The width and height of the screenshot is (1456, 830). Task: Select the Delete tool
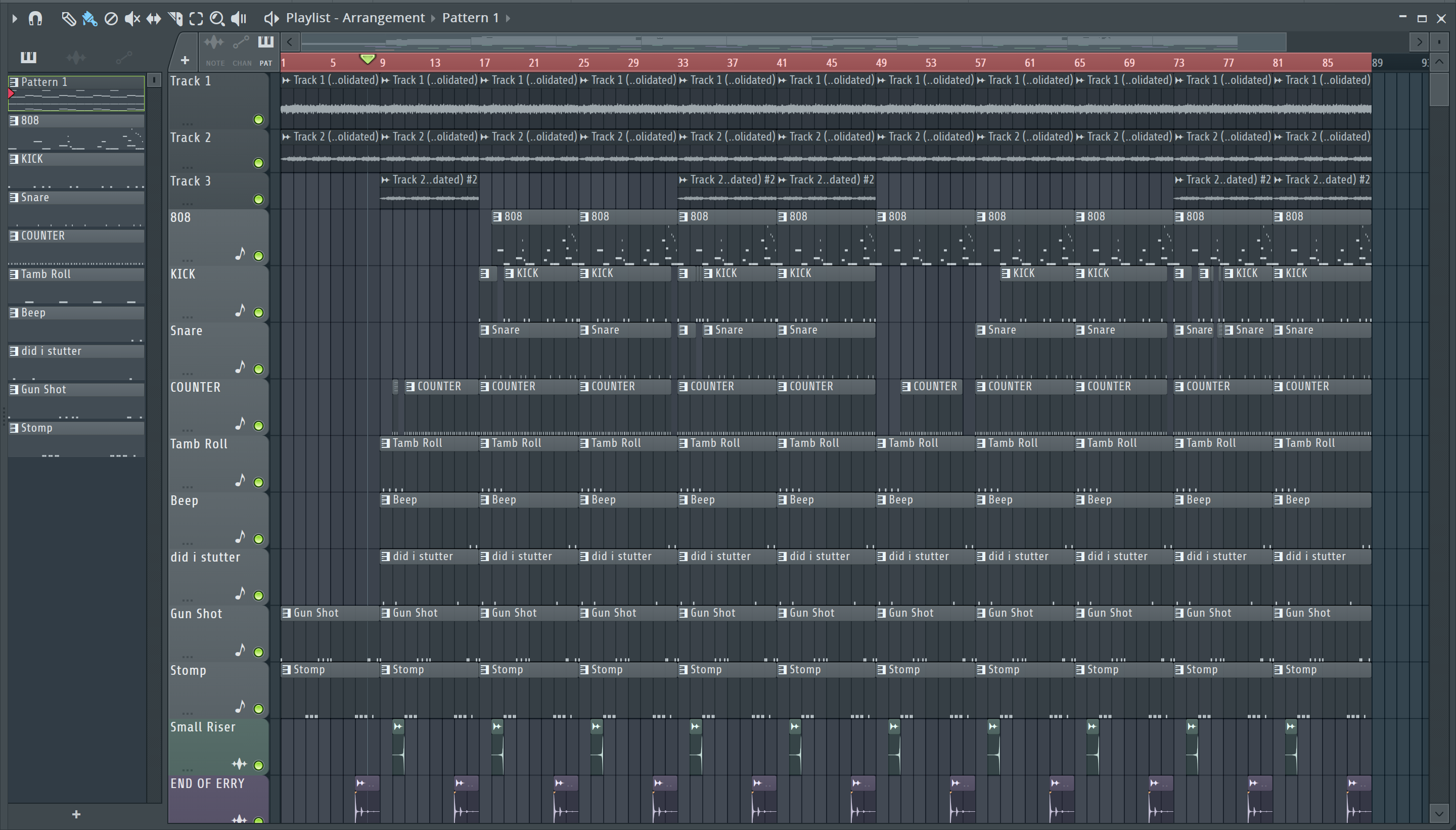(111, 19)
